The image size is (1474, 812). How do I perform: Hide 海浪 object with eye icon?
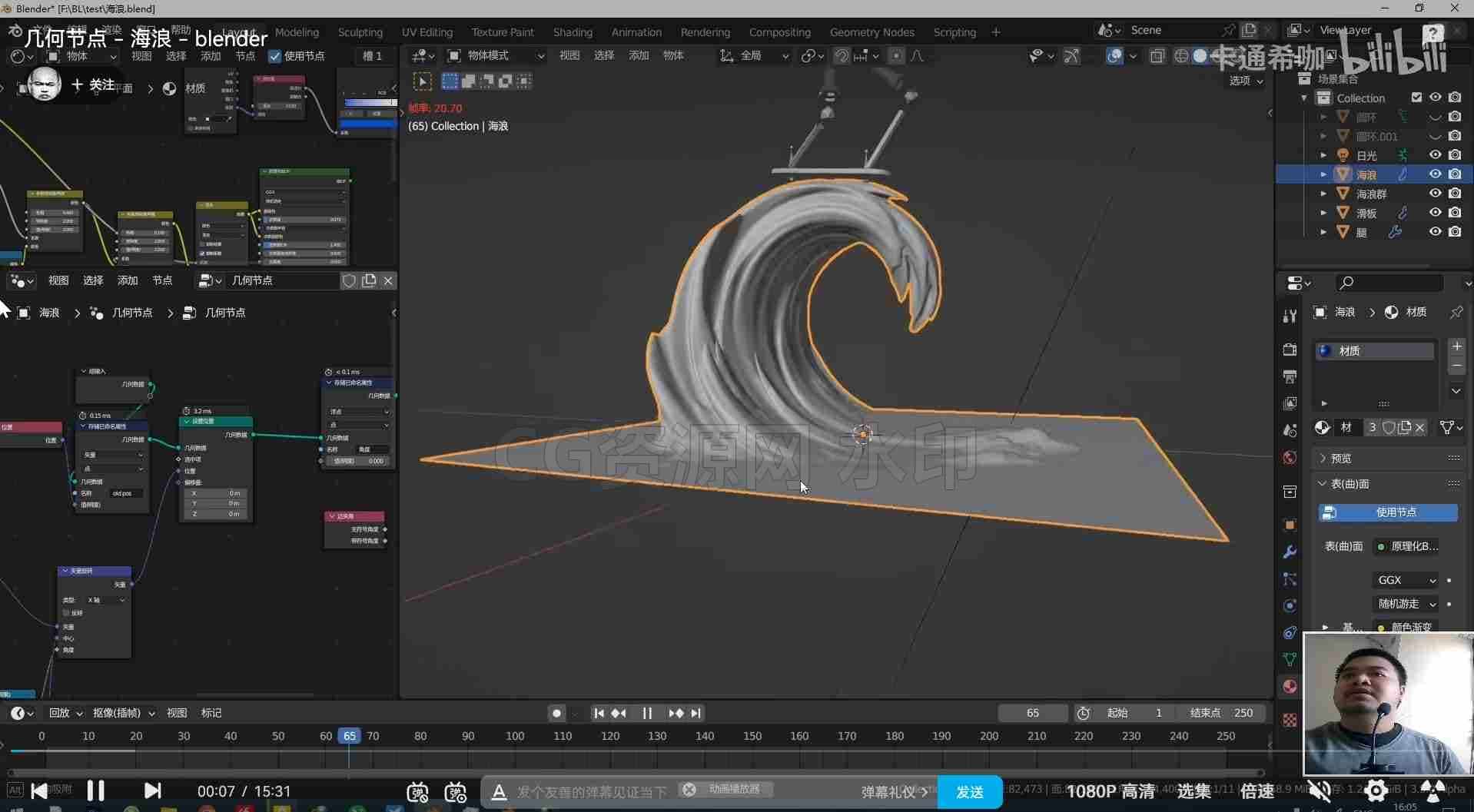1435,174
